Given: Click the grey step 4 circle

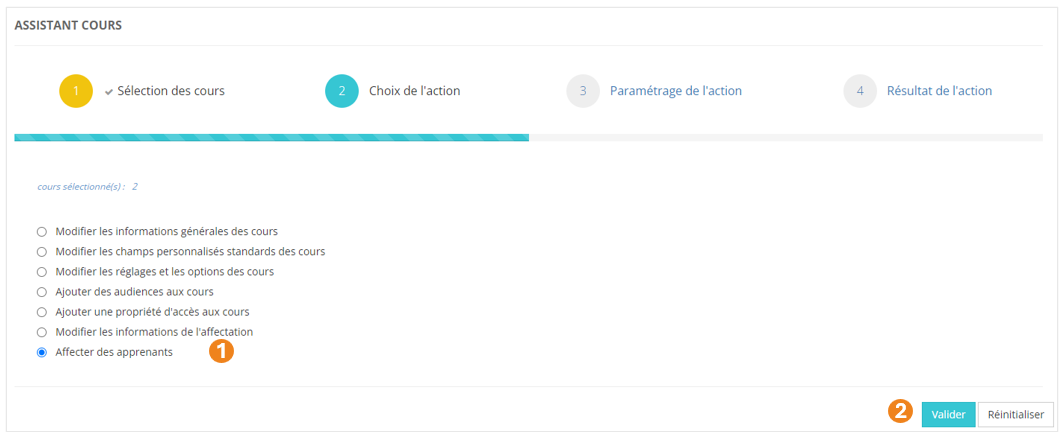Looking at the screenshot, I should (x=860, y=91).
